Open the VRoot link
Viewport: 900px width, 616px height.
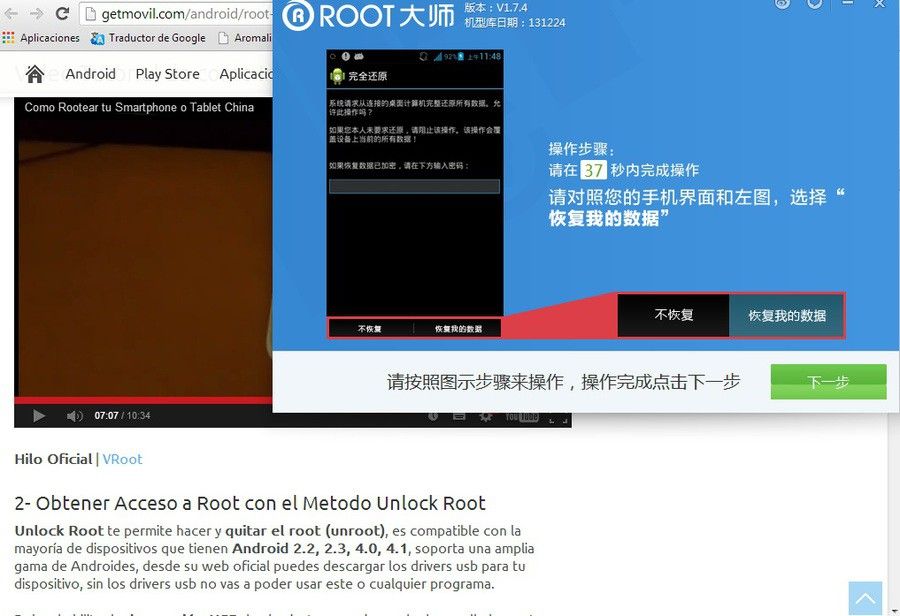click(x=122, y=459)
